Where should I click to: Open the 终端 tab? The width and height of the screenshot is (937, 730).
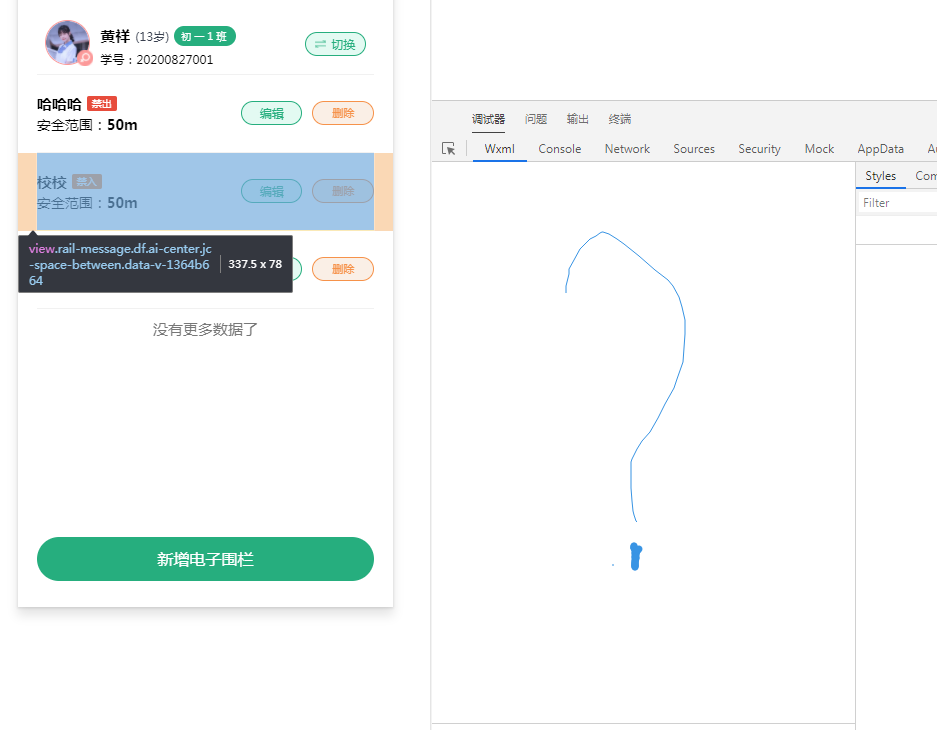pyautogui.click(x=620, y=119)
